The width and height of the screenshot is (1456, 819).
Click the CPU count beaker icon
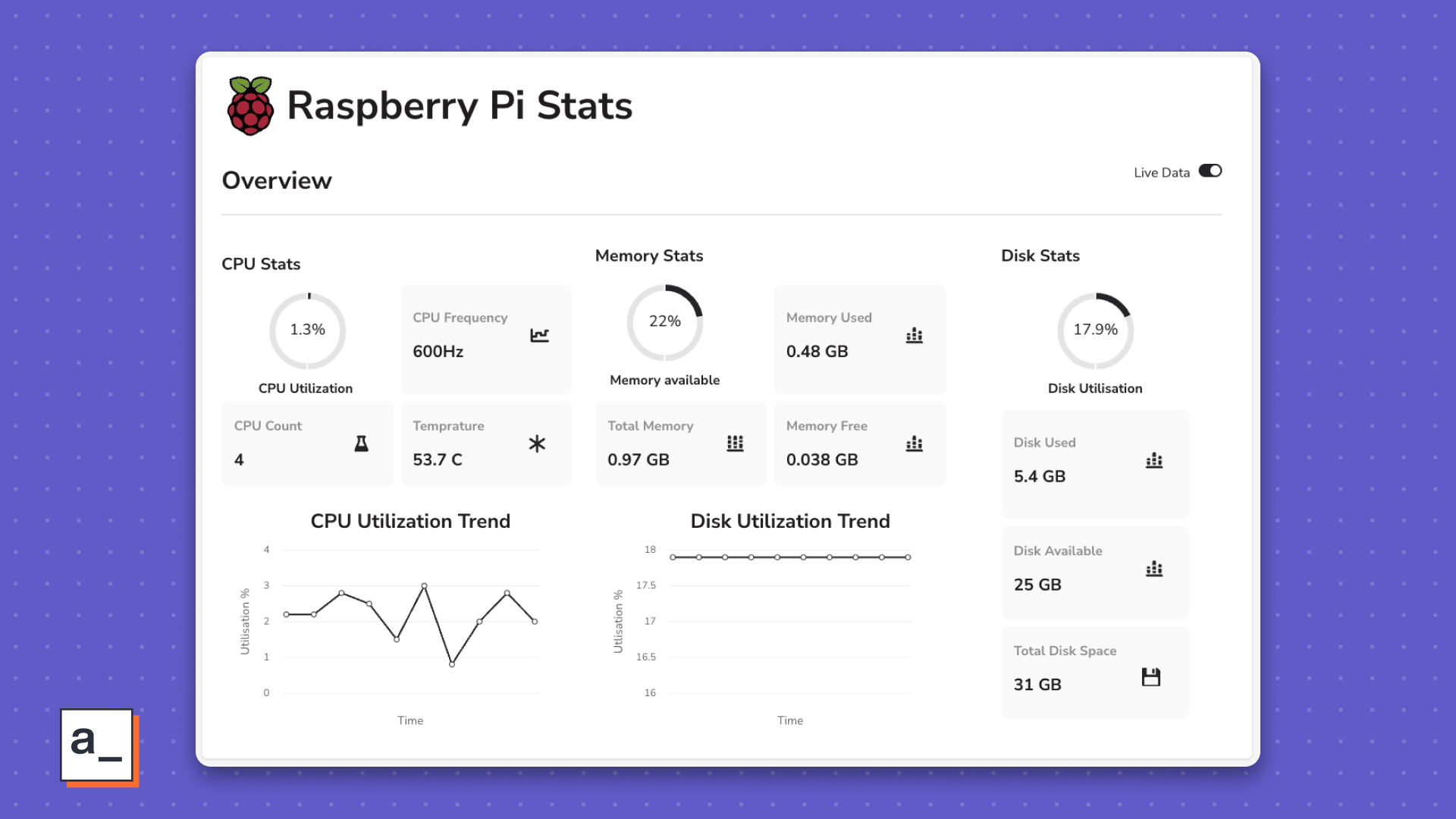(361, 443)
